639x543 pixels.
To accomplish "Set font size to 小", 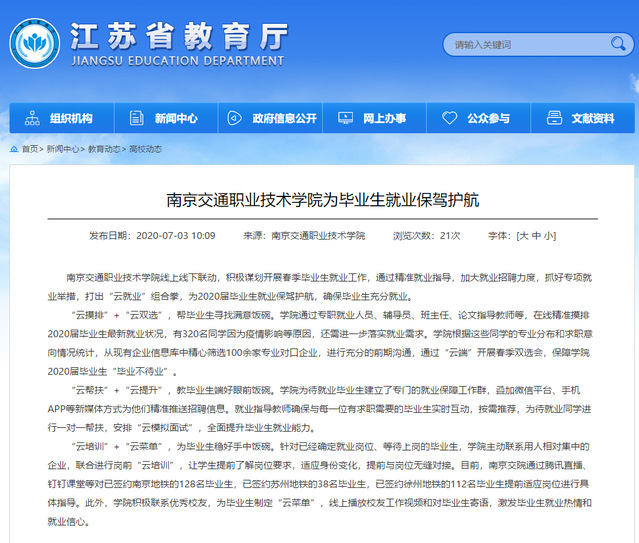I will pos(549,236).
